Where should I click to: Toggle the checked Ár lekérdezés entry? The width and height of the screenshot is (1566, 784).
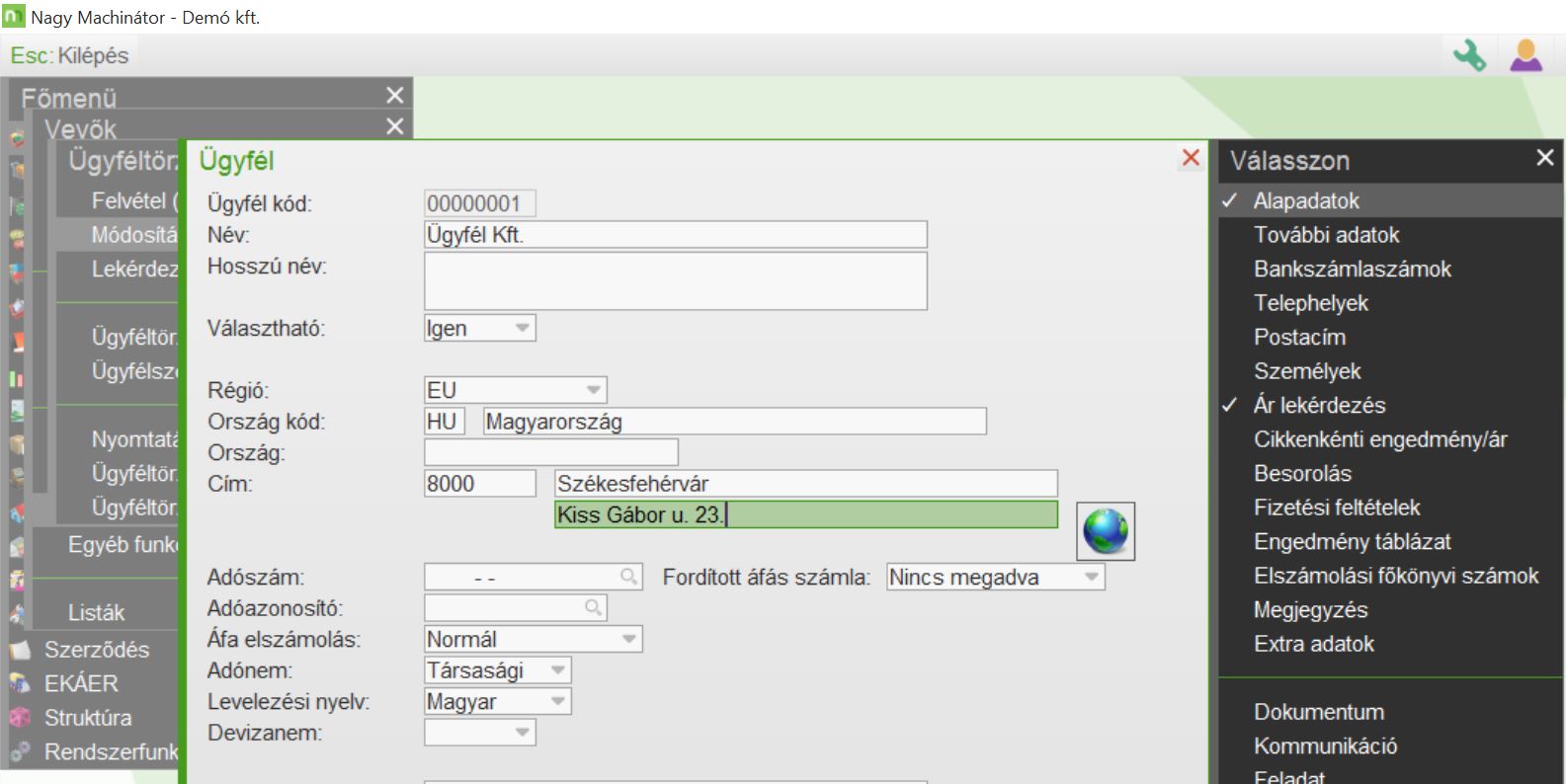(x=1319, y=406)
